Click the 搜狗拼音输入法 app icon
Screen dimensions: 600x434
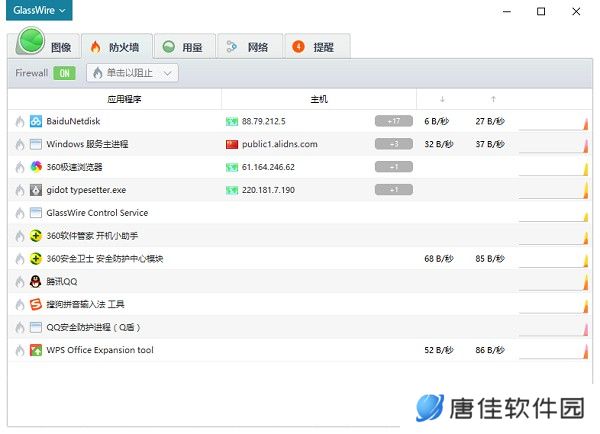[36, 304]
